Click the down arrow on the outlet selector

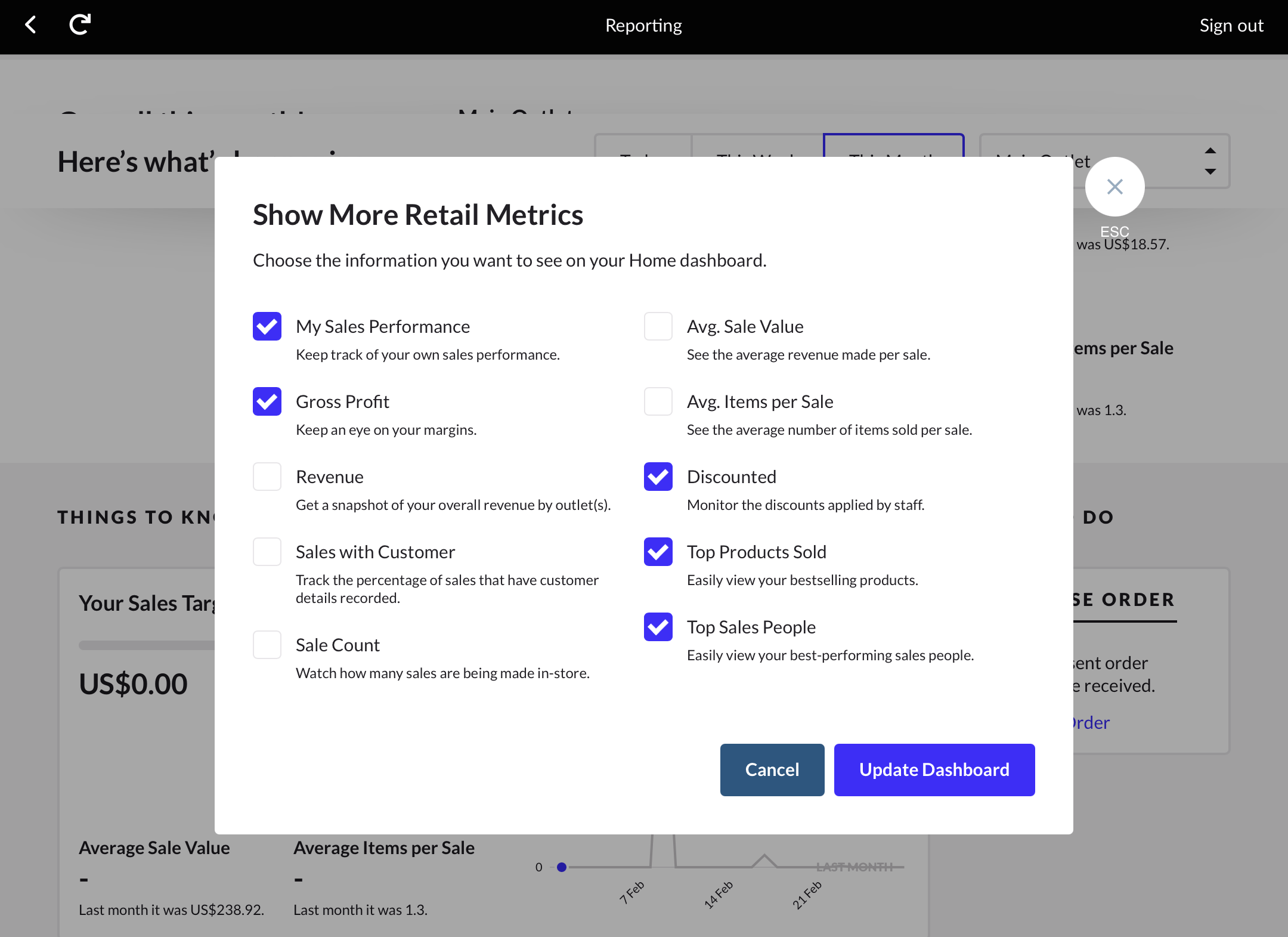(x=1210, y=173)
